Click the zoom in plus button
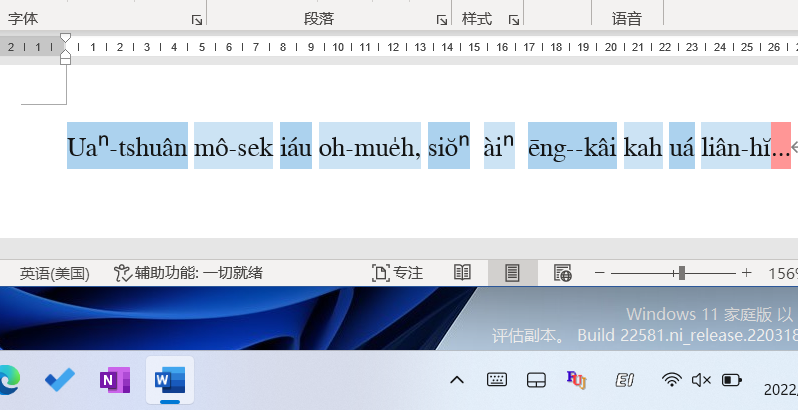 (746, 273)
